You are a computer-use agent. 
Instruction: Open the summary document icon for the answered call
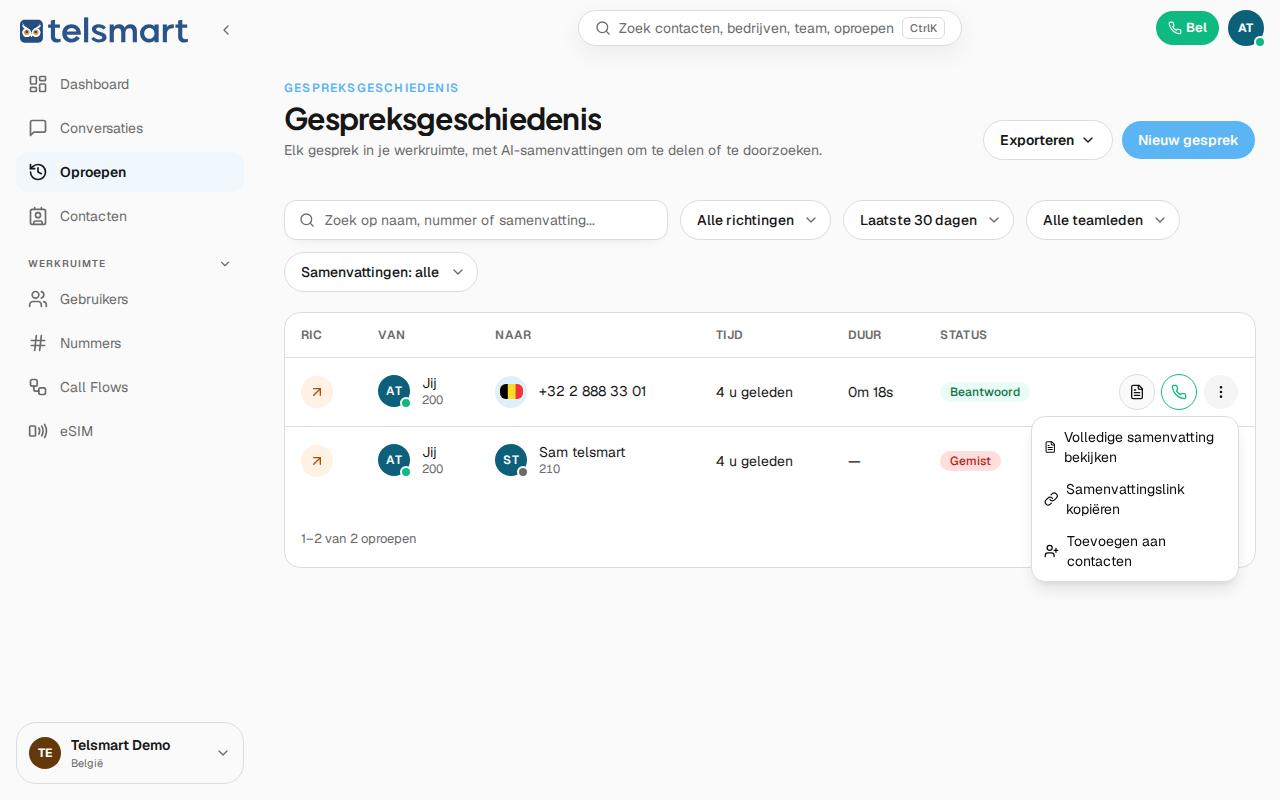pyautogui.click(x=1137, y=392)
